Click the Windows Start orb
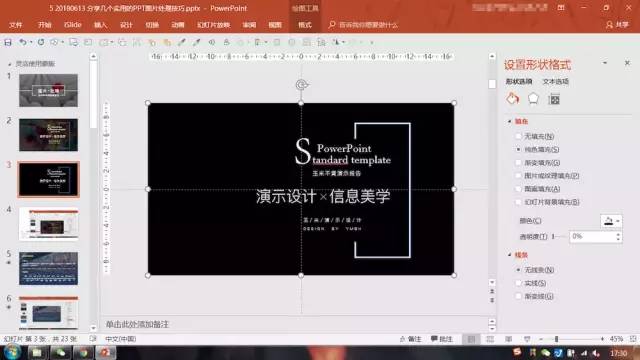The height and width of the screenshot is (360, 640). [x=12, y=352]
